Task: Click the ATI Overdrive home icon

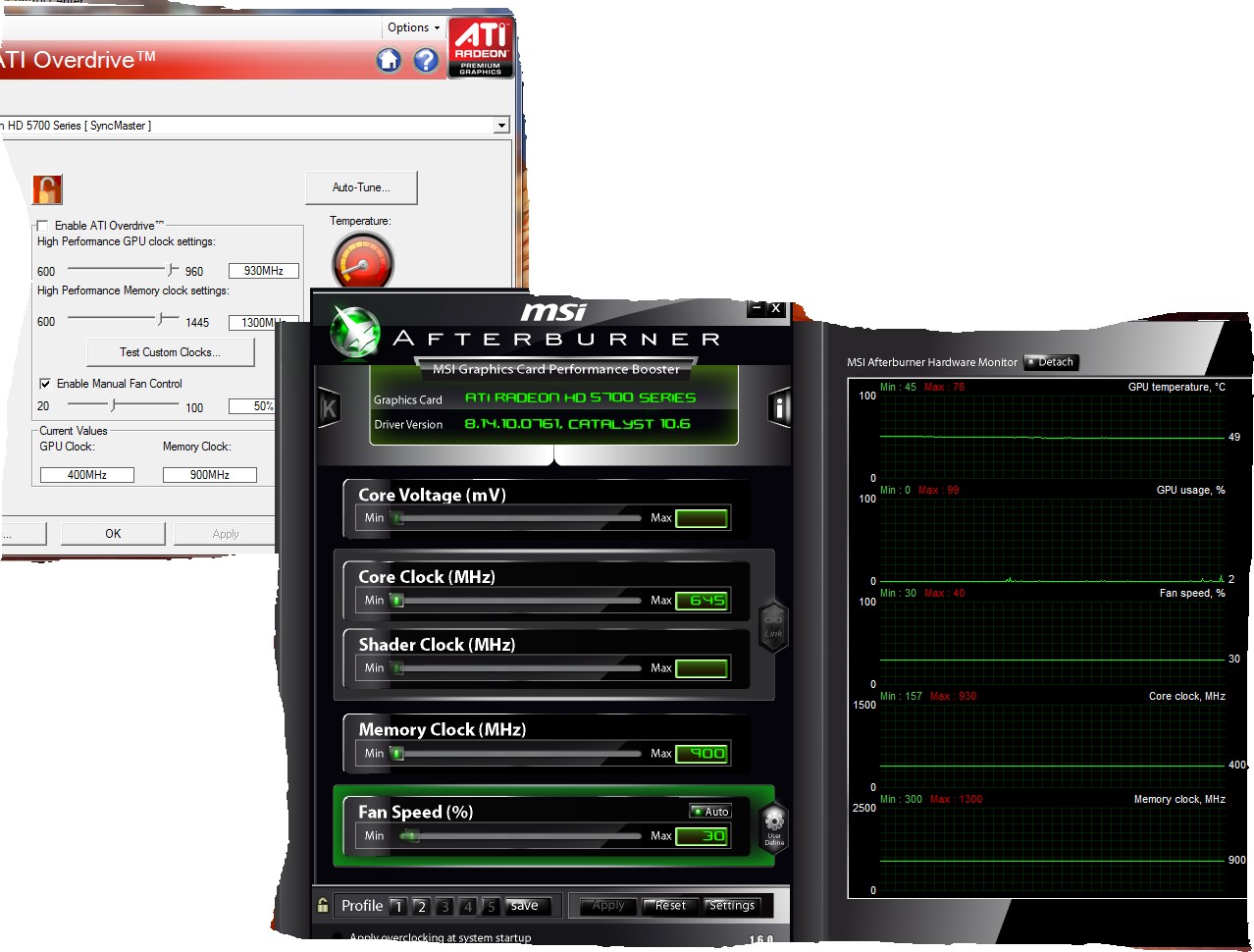Action: click(389, 61)
